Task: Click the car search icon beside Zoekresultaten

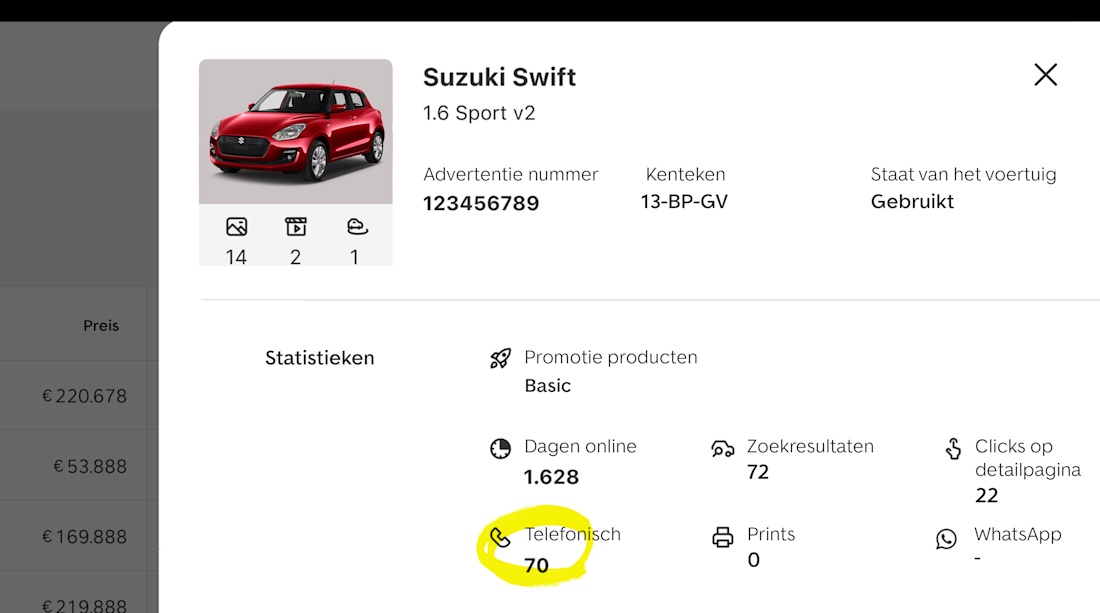Action: point(722,448)
